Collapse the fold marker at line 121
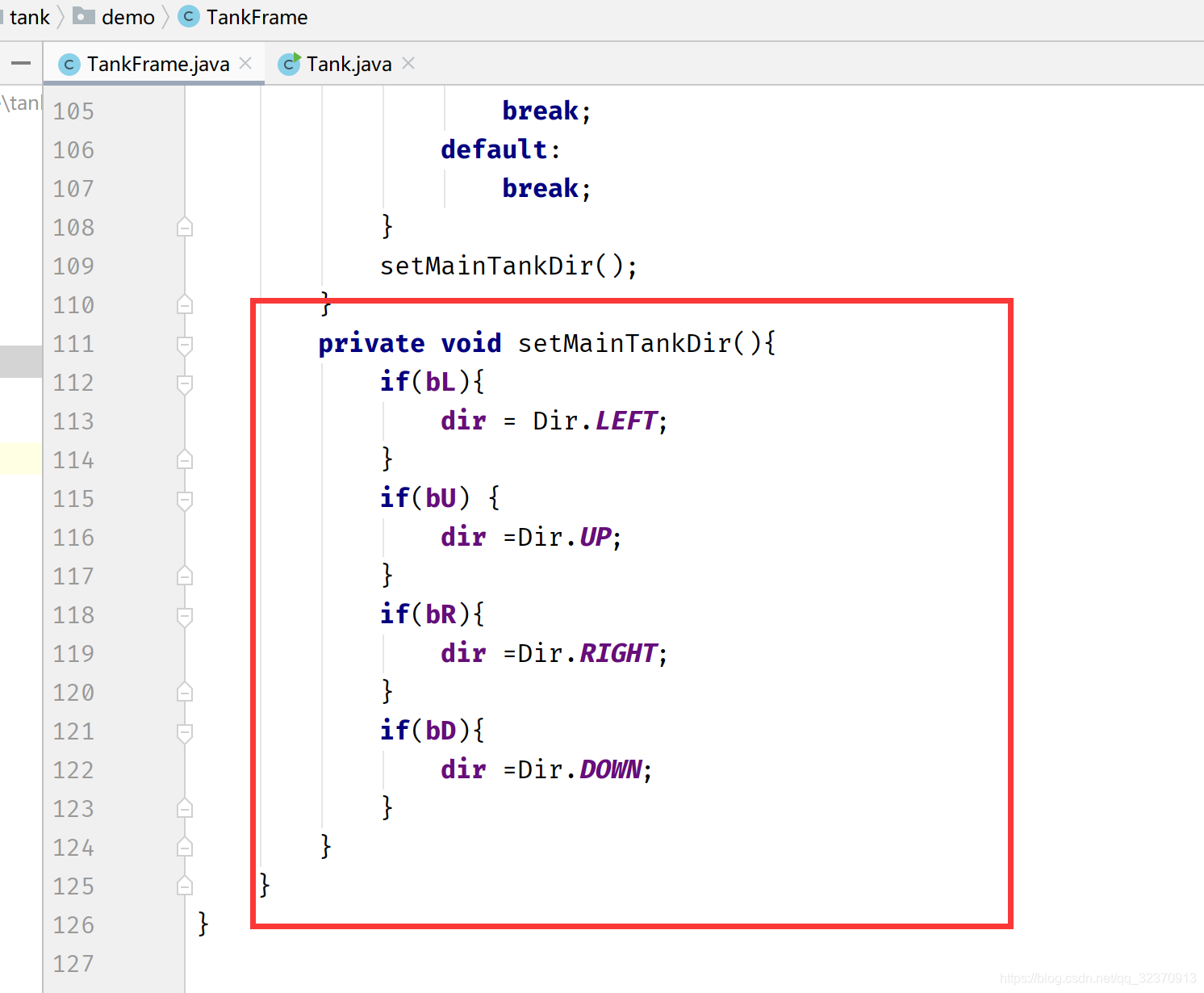 point(185,733)
